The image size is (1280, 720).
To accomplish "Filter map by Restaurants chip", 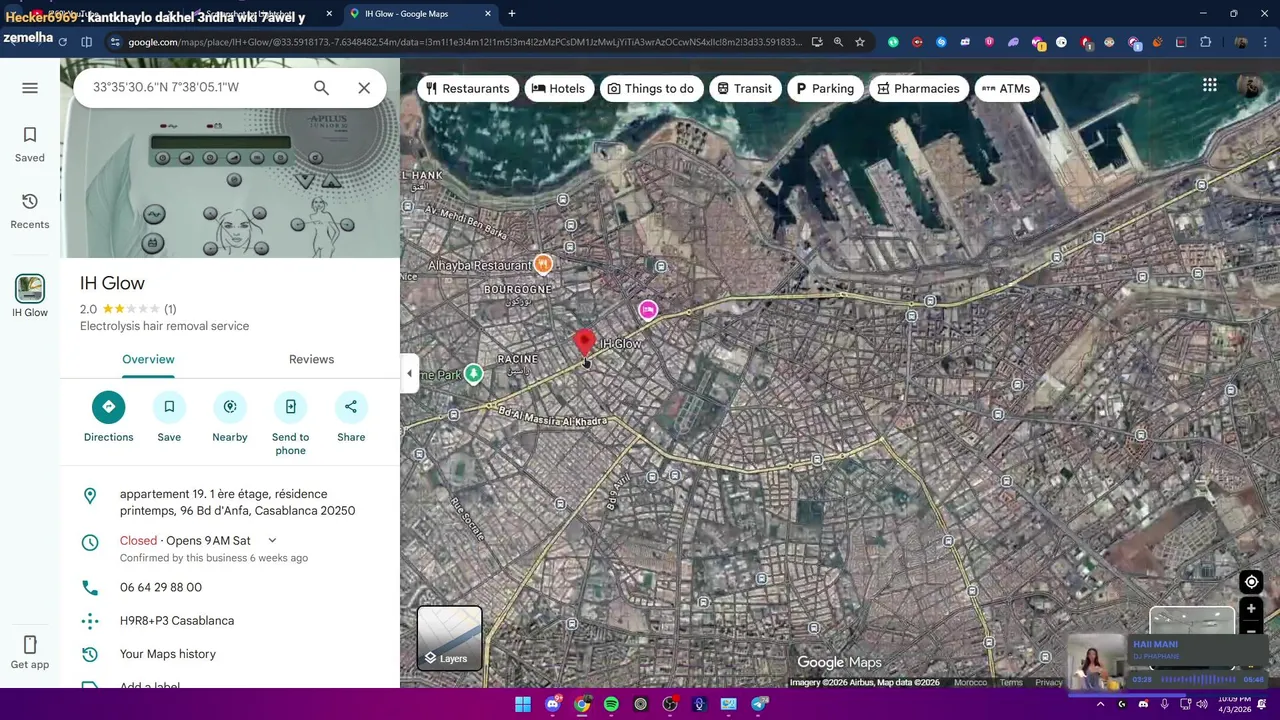I will point(467,88).
